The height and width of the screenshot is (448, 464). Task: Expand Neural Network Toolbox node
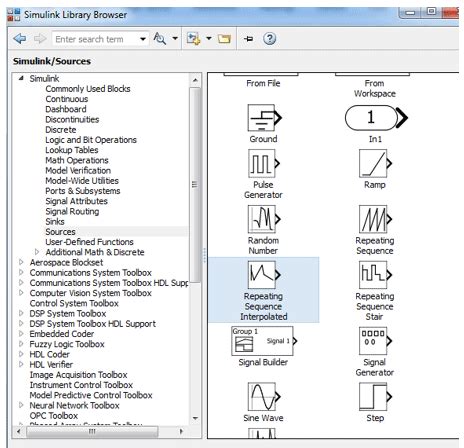[x=21, y=405]
